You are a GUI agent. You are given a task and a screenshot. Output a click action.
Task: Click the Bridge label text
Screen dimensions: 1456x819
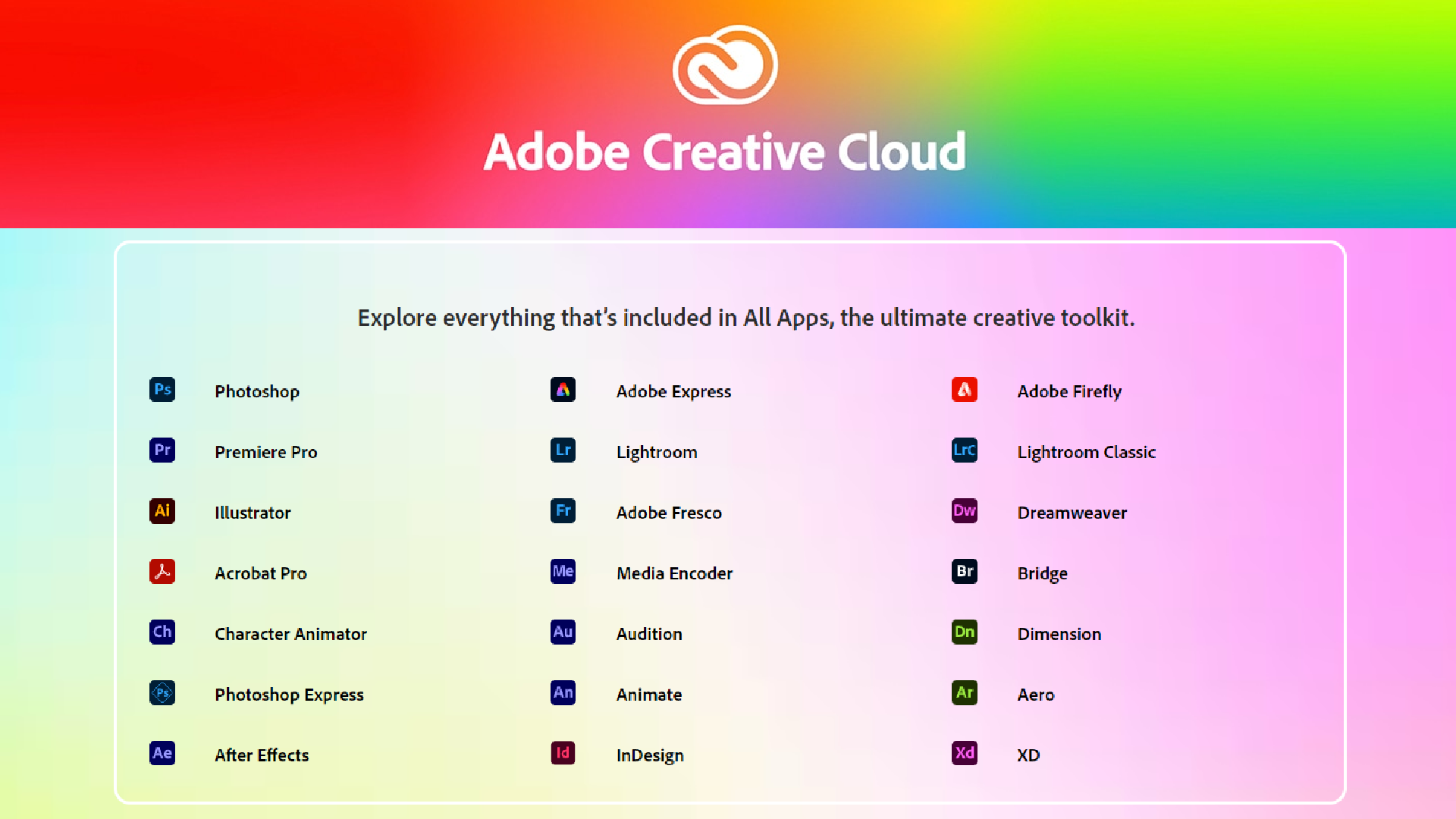[x=1042, y=573]
